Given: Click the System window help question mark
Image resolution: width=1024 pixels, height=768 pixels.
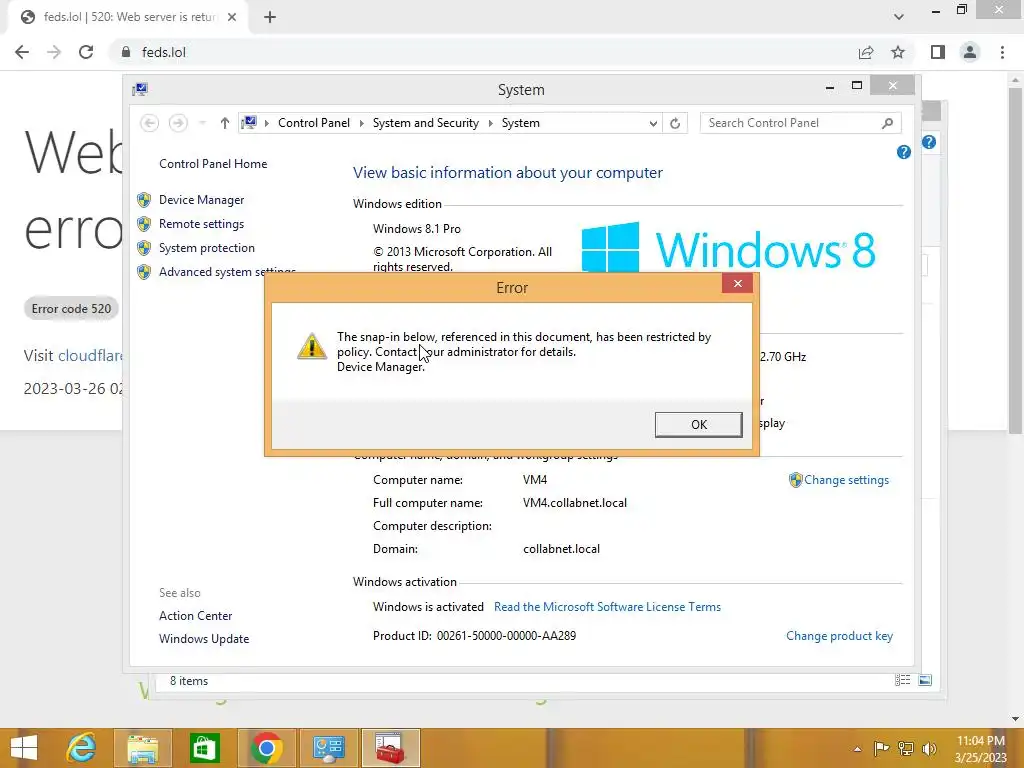Looking at the screenshot, I should click(x=903, y=152).
